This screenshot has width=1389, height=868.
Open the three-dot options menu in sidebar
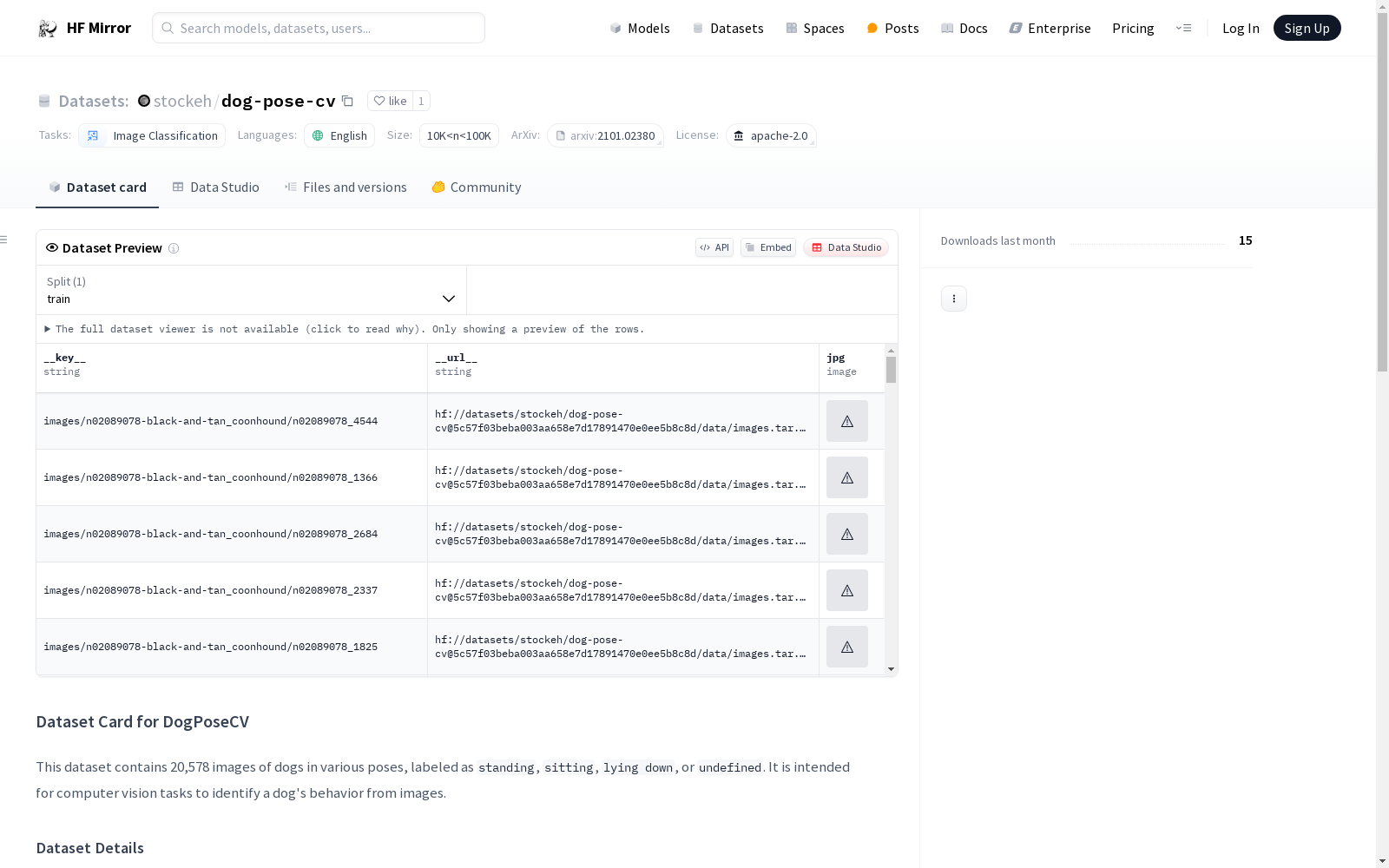[954, 299]
